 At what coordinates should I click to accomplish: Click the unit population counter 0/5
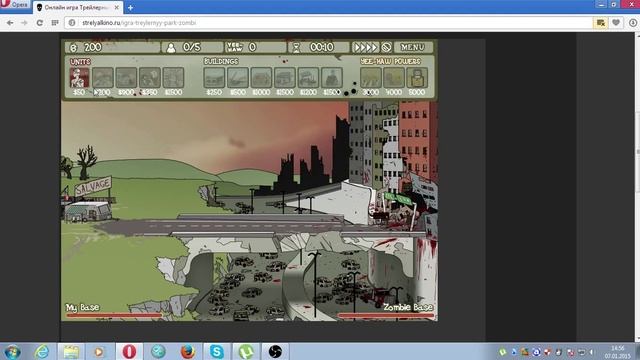(x=192, y=47)
